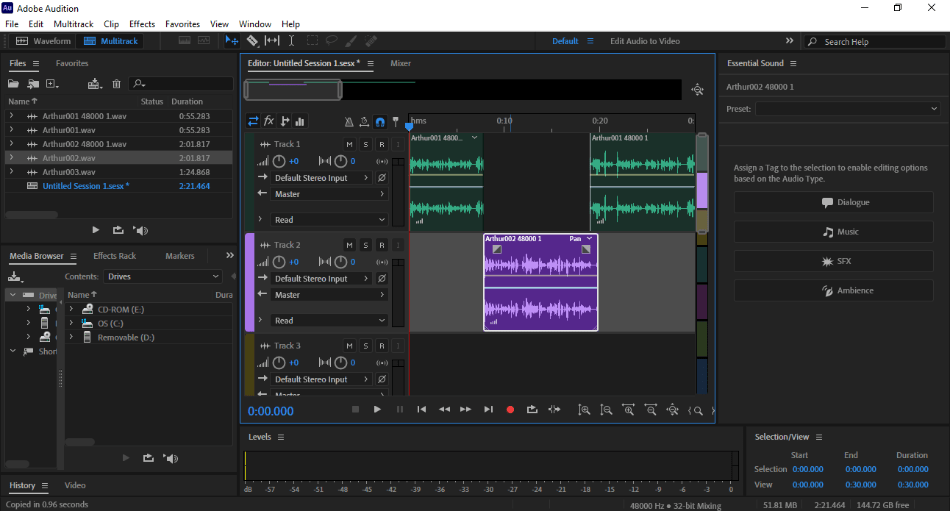Open Track 1 Default Stereo Input dropdown
Viewport: 950px width, 511px height.
(x=322, y=178)
